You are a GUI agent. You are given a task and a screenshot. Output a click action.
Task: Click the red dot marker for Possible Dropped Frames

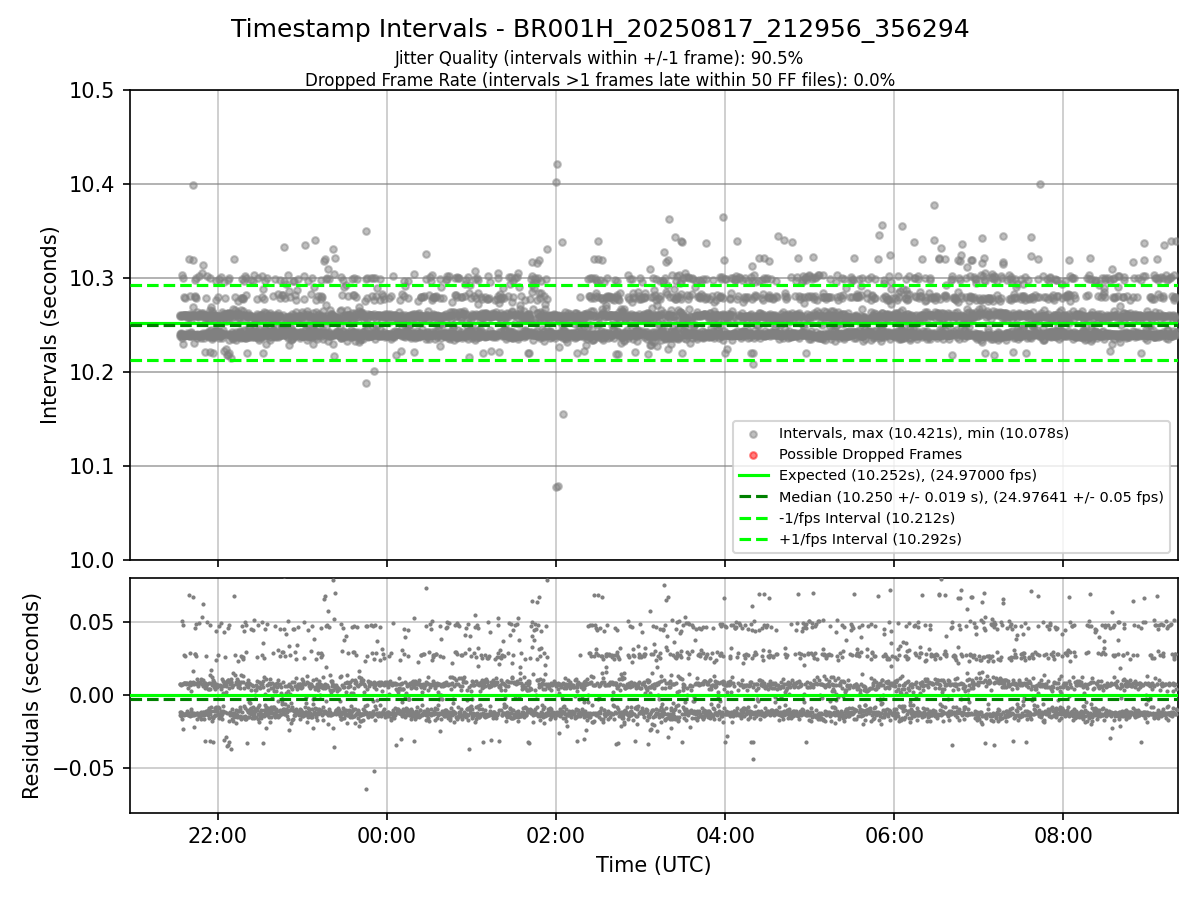point(754,455)
